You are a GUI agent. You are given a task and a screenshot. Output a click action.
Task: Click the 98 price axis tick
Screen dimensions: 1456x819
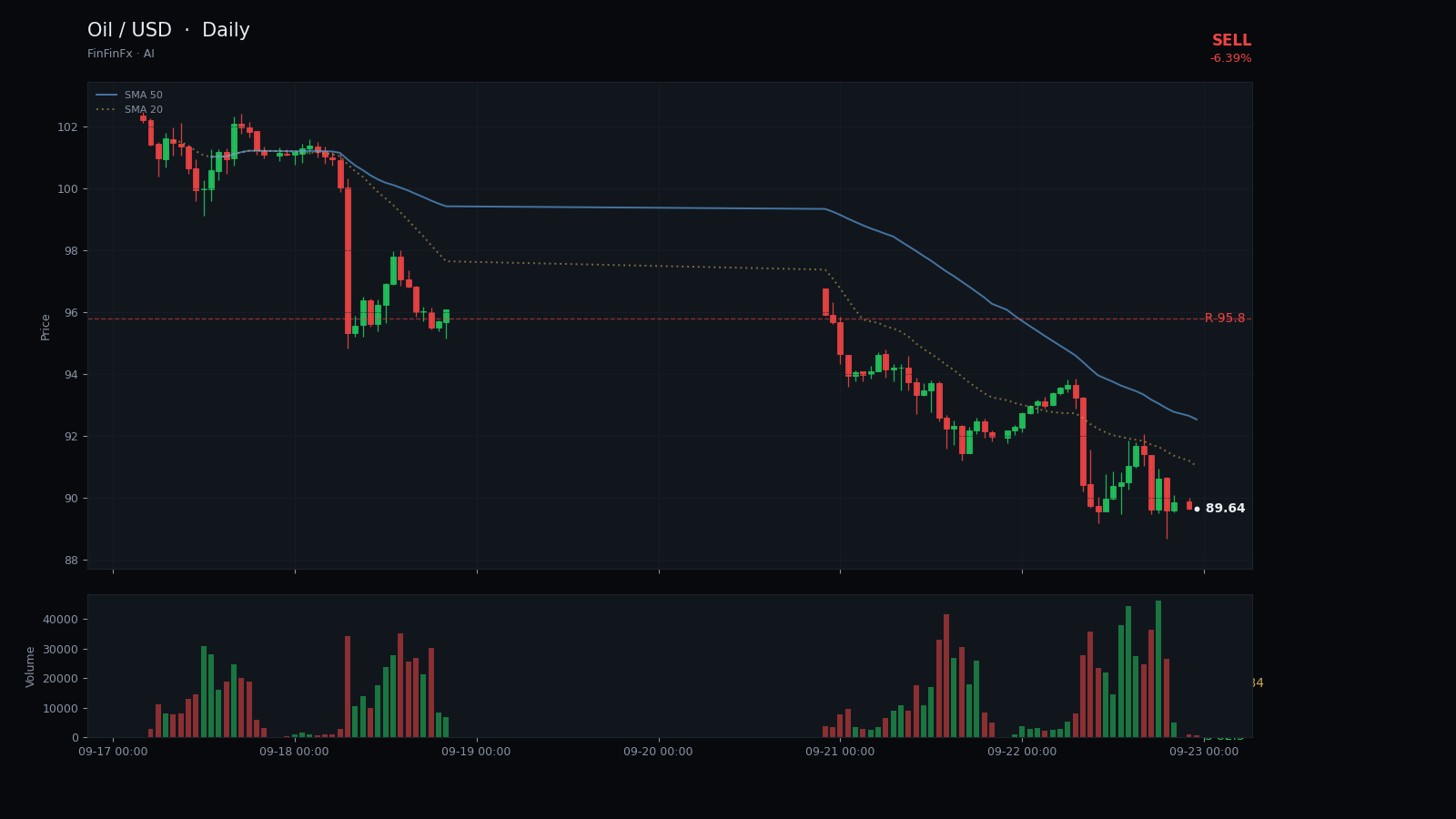[x=72, y=251]
